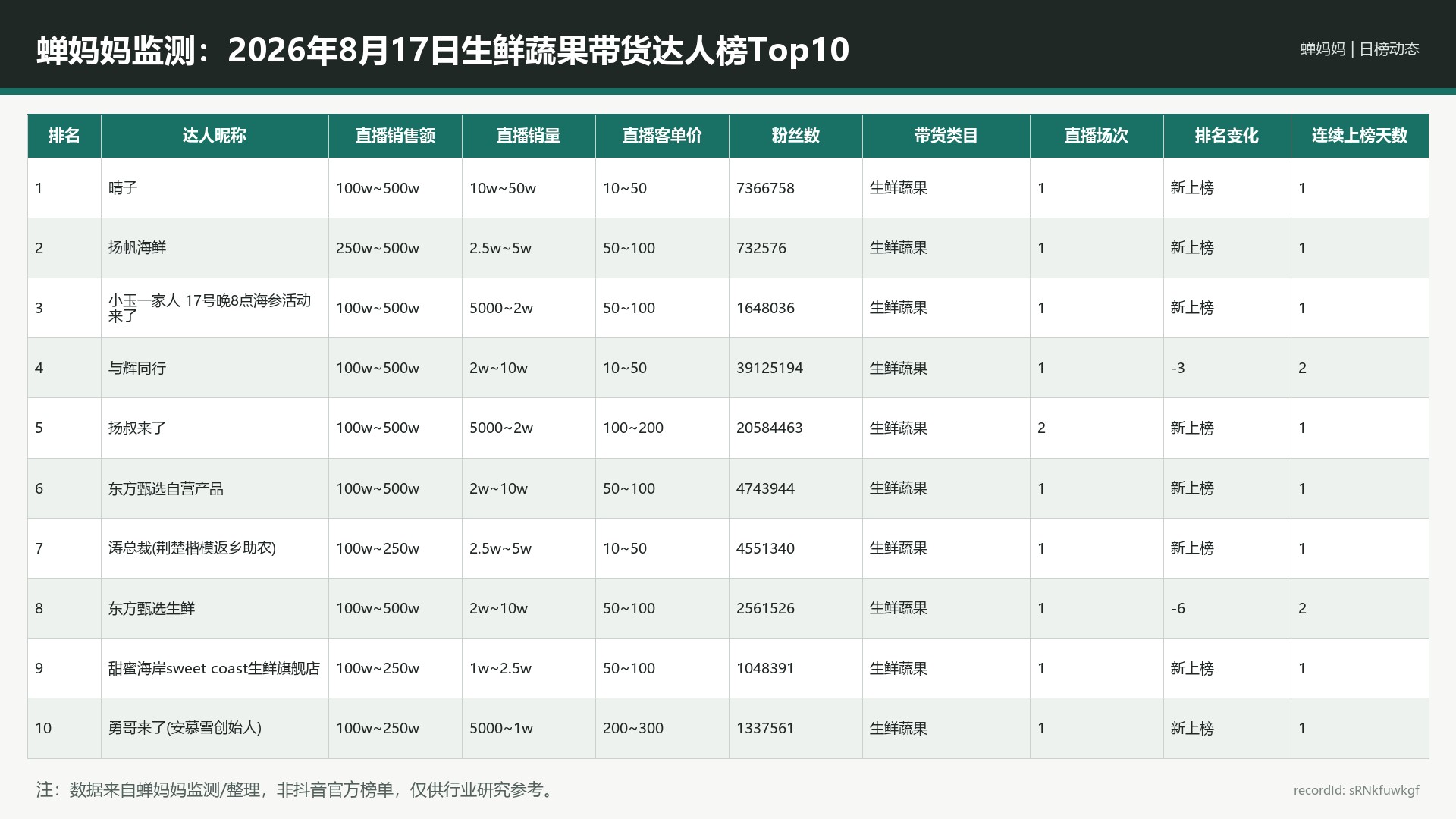Screen dimensions: 1456x819
Task: Select the 直播销量 column header
Action: [529, 136]
